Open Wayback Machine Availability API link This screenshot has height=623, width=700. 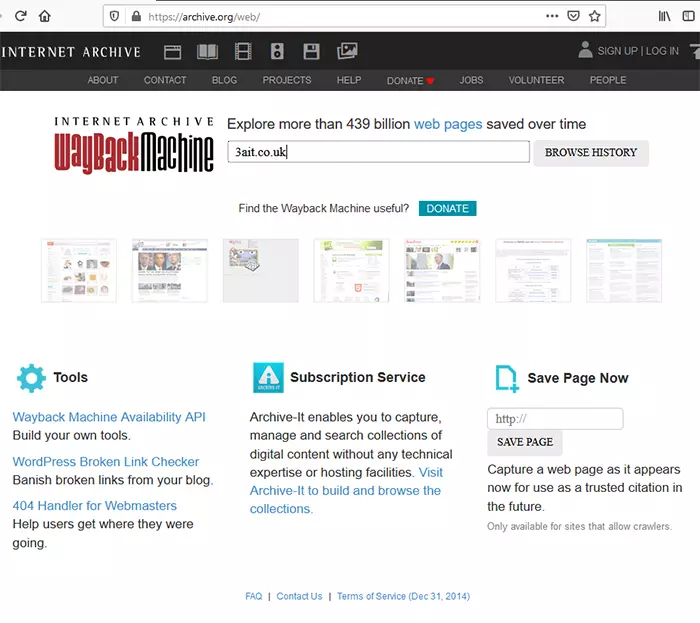[109, 417]
